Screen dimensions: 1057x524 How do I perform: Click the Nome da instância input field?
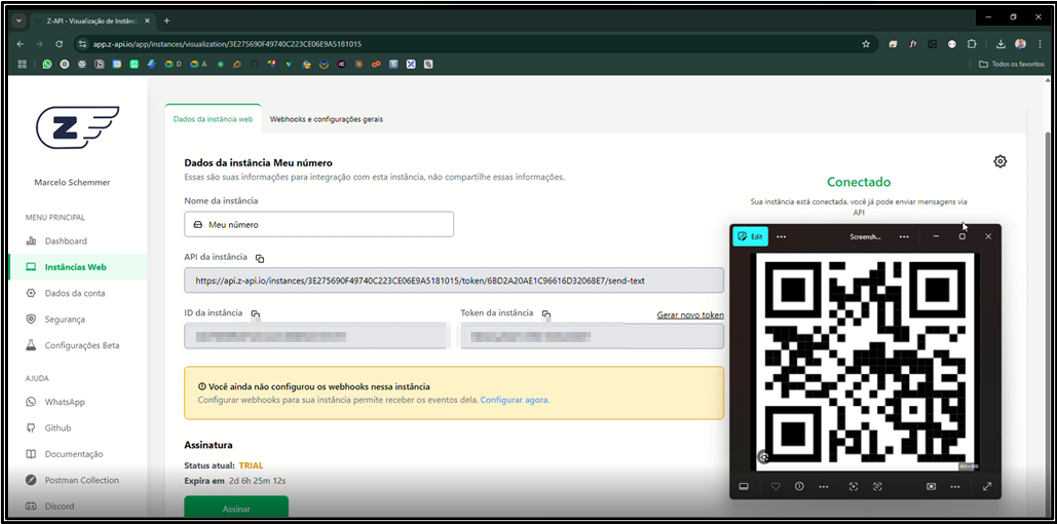pos(319,225)
